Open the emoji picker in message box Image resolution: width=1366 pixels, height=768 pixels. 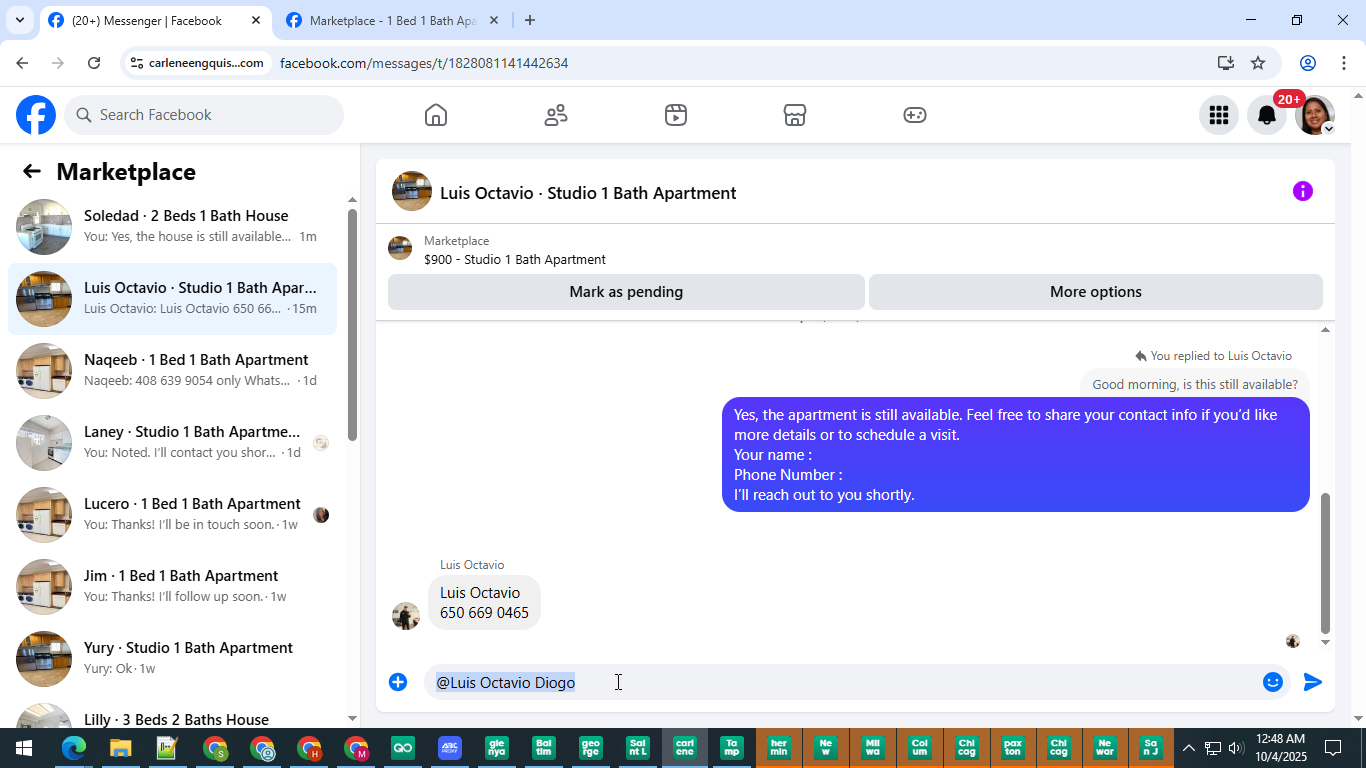[1273, 682]
